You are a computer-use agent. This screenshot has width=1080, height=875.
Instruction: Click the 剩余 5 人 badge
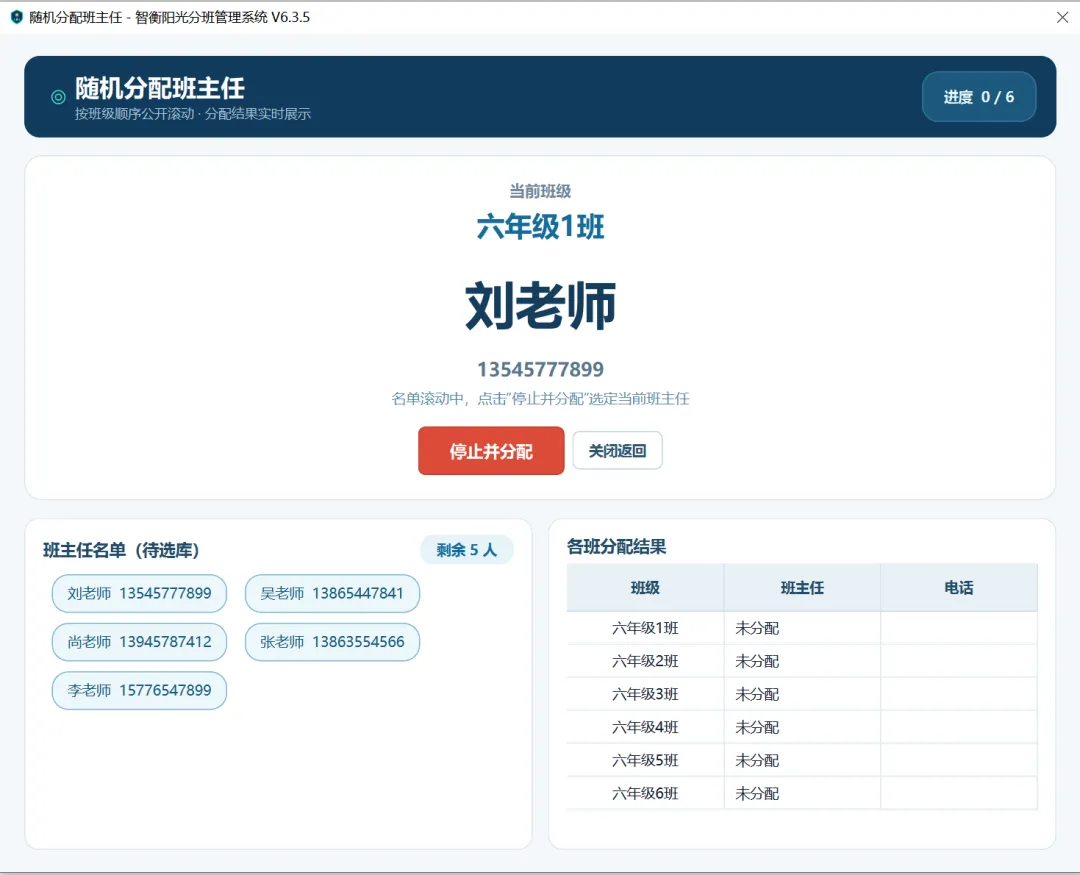coord(466,550)
